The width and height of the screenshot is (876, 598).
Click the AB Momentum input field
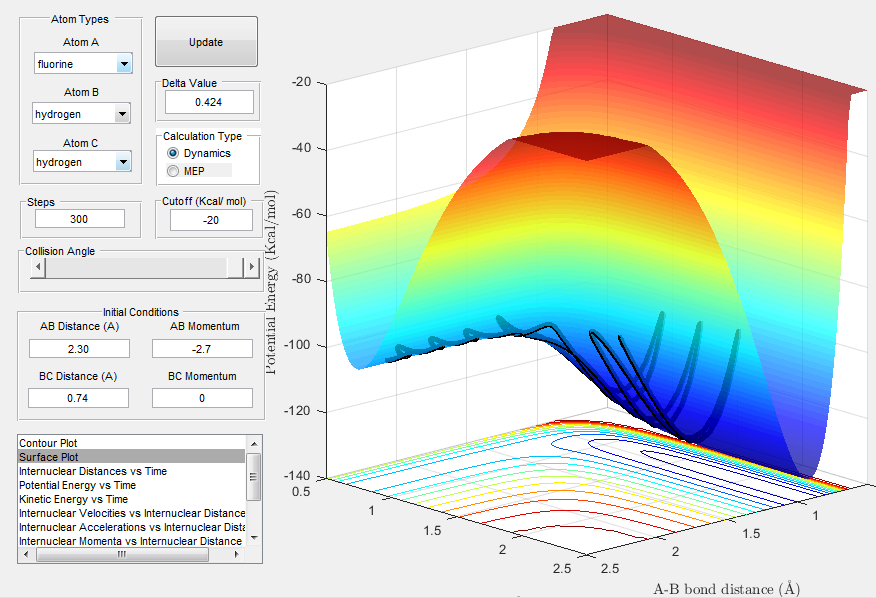pyautogui.click(x=202, y=348)
